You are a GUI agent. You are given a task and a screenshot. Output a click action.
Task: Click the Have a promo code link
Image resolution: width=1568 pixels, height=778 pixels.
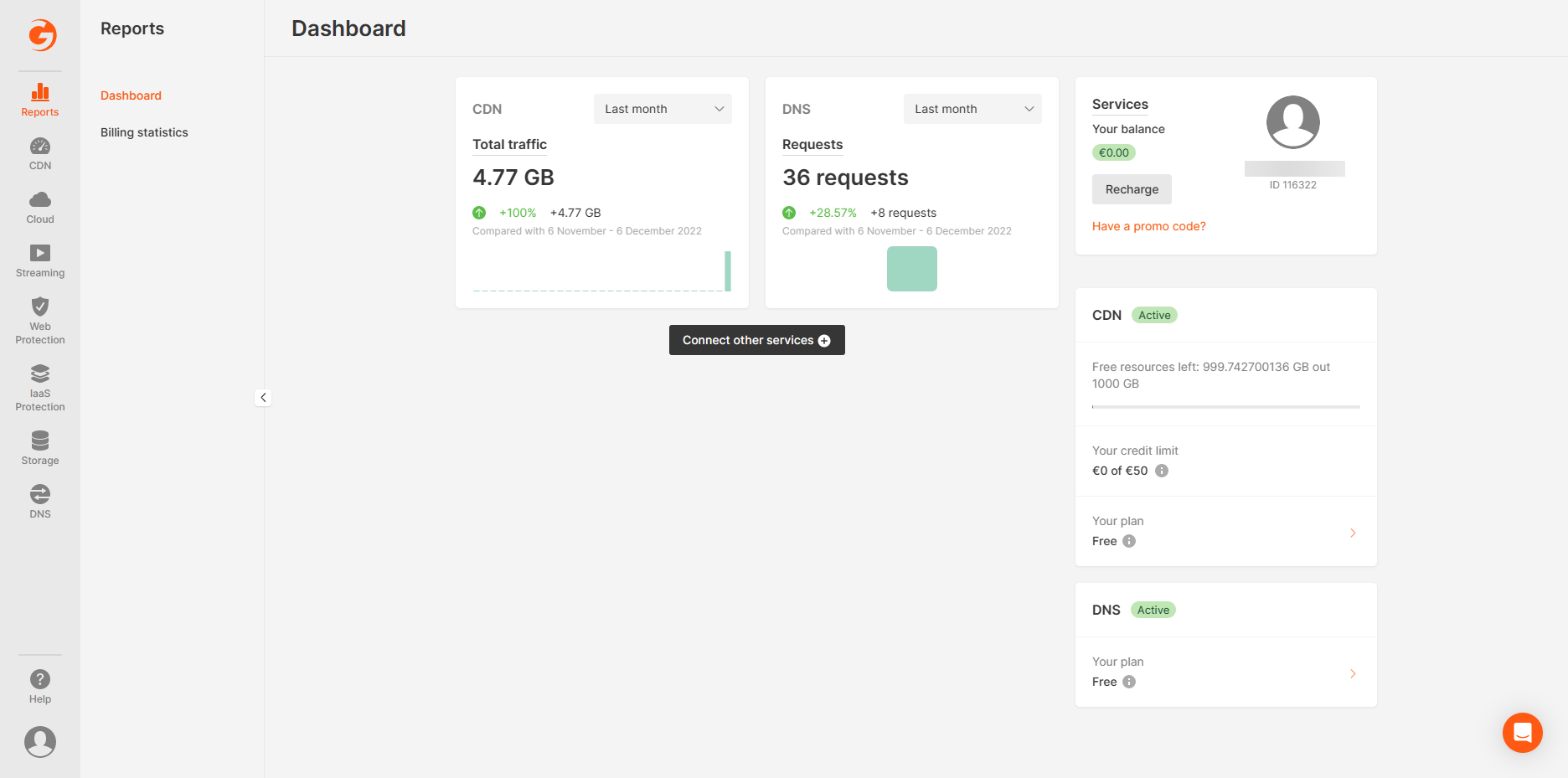[1148, 226]
